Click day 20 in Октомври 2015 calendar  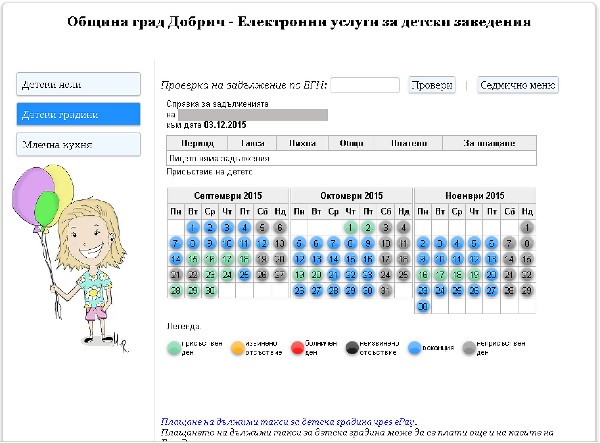coord(316,274)
